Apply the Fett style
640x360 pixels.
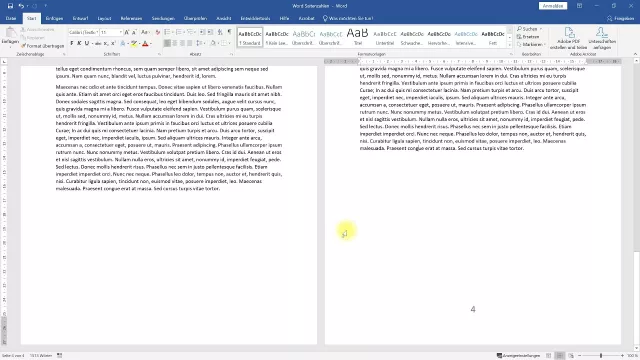pyautogui.click(x=493, y=37)
